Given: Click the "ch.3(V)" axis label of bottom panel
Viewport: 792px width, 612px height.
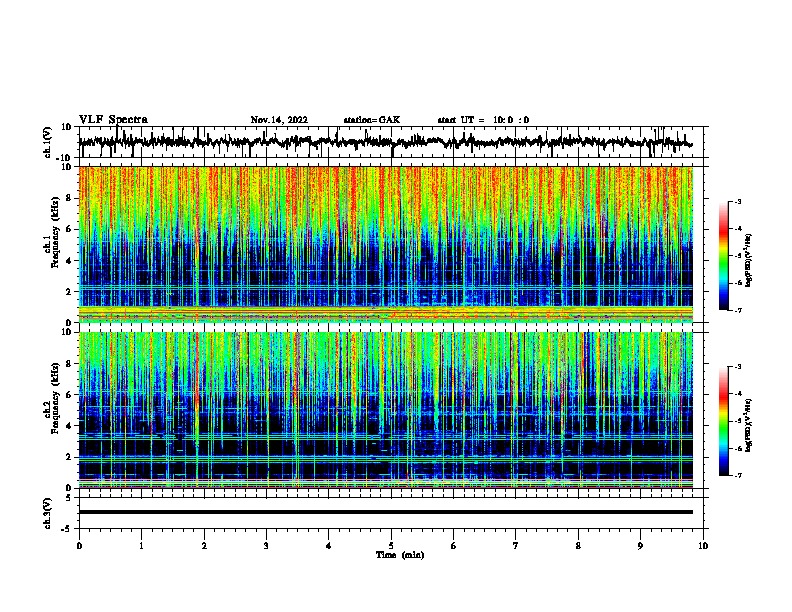Looking at the screenshot, I should [x=48, y=513].
